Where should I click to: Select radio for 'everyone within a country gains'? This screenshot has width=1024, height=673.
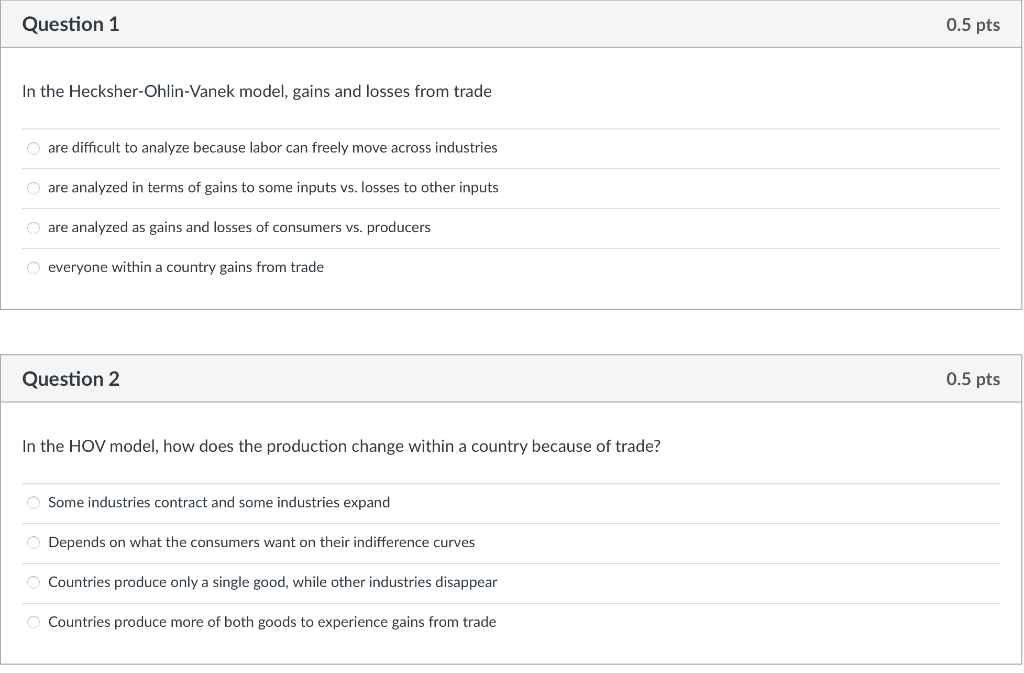[x=33, y=268]
